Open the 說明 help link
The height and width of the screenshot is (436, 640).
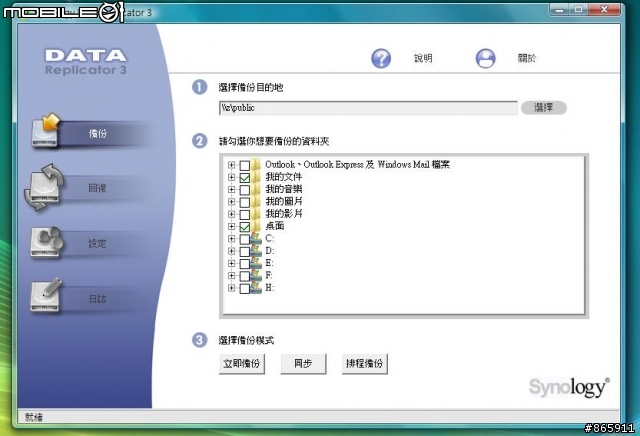[423, 58]
